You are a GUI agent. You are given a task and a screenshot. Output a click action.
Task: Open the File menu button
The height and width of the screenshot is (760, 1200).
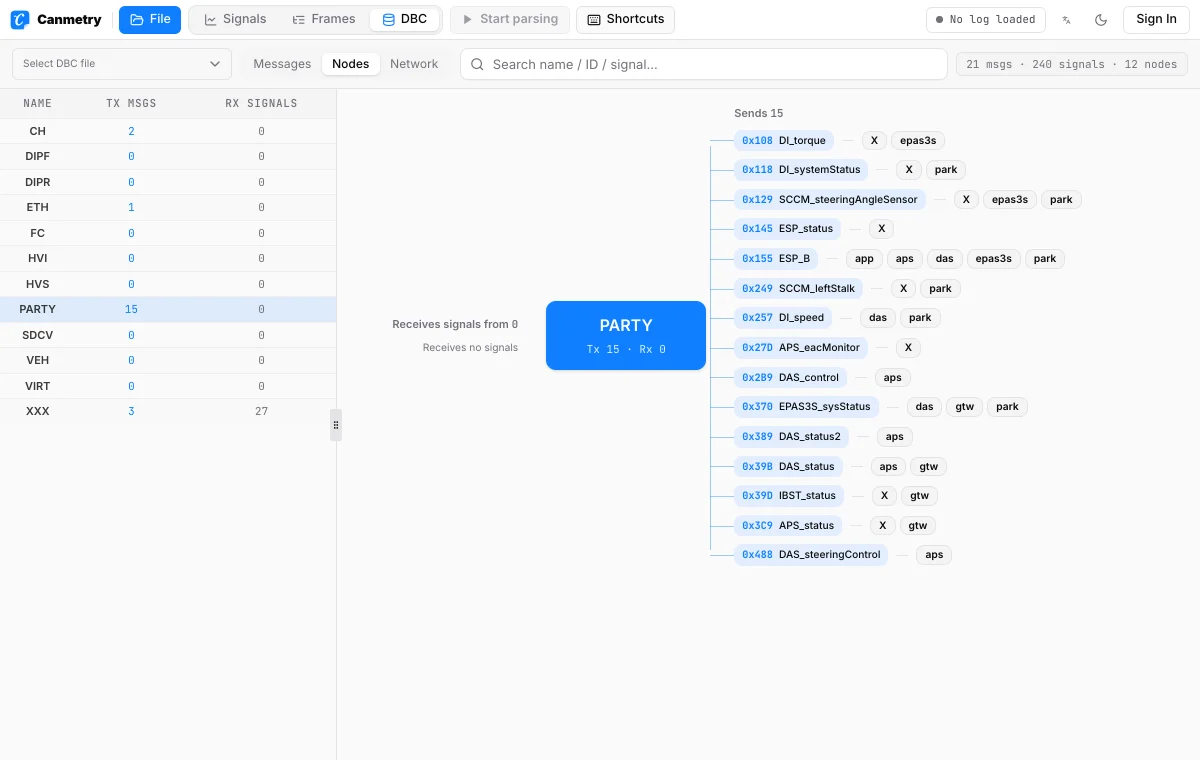click(x=150, y=19)
